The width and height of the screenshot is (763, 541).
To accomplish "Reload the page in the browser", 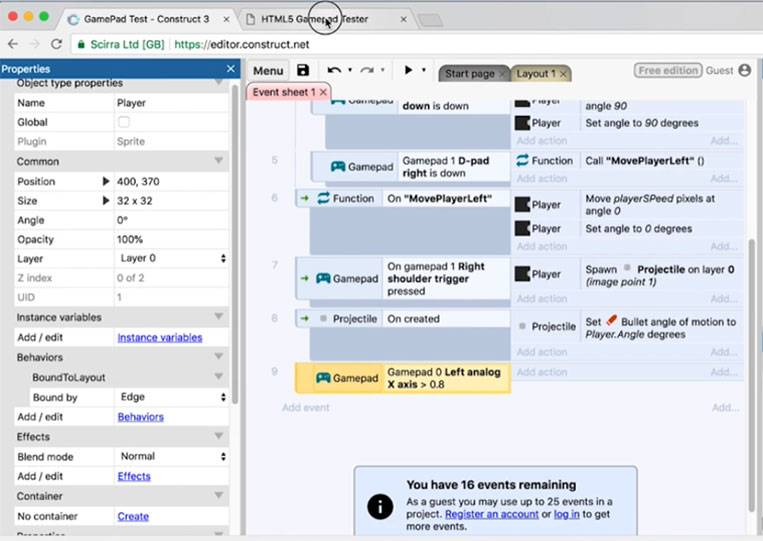I will click(x=56, y=44).
